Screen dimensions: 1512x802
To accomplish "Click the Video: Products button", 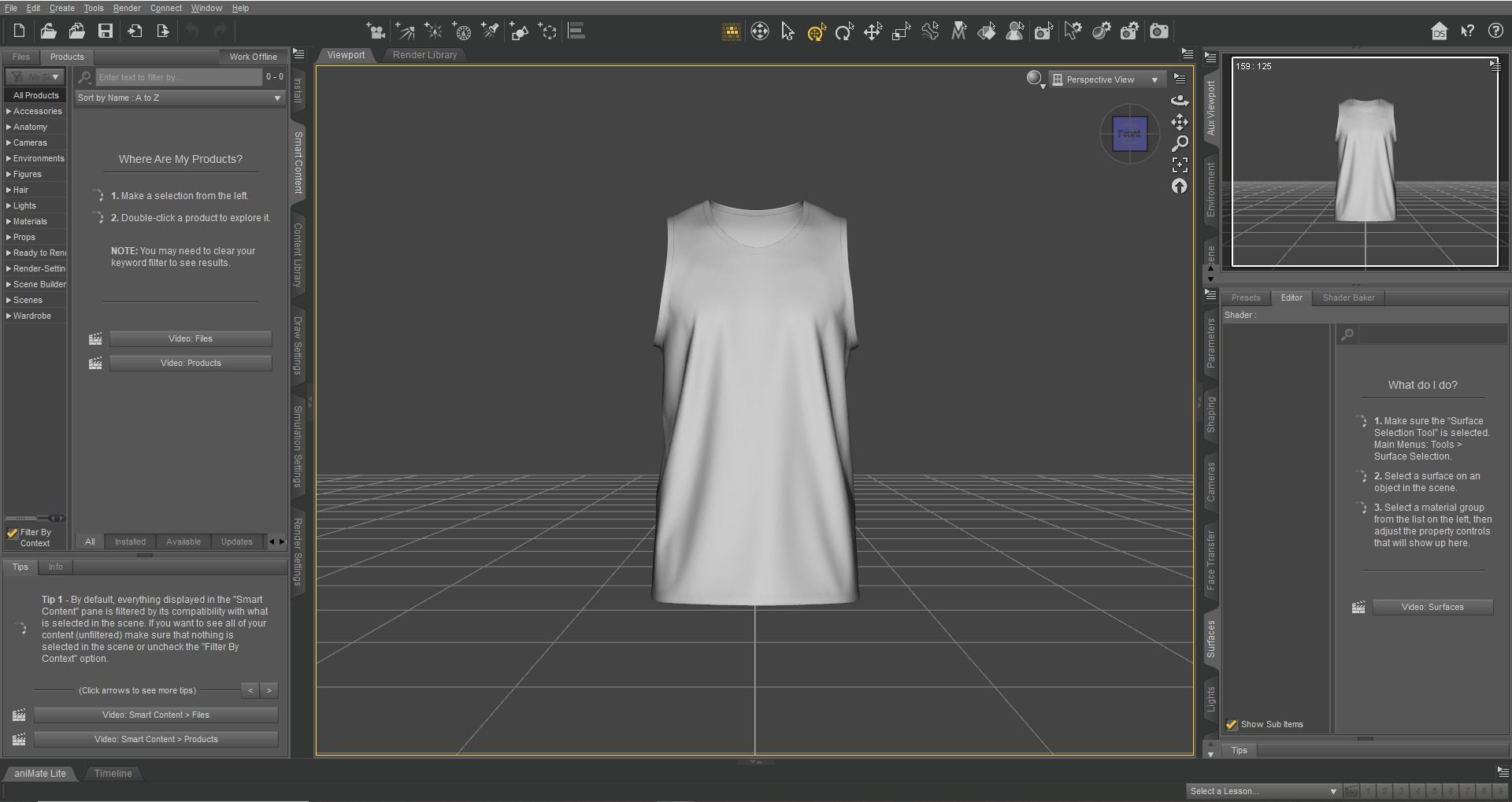I will click(x=191, y=363).
